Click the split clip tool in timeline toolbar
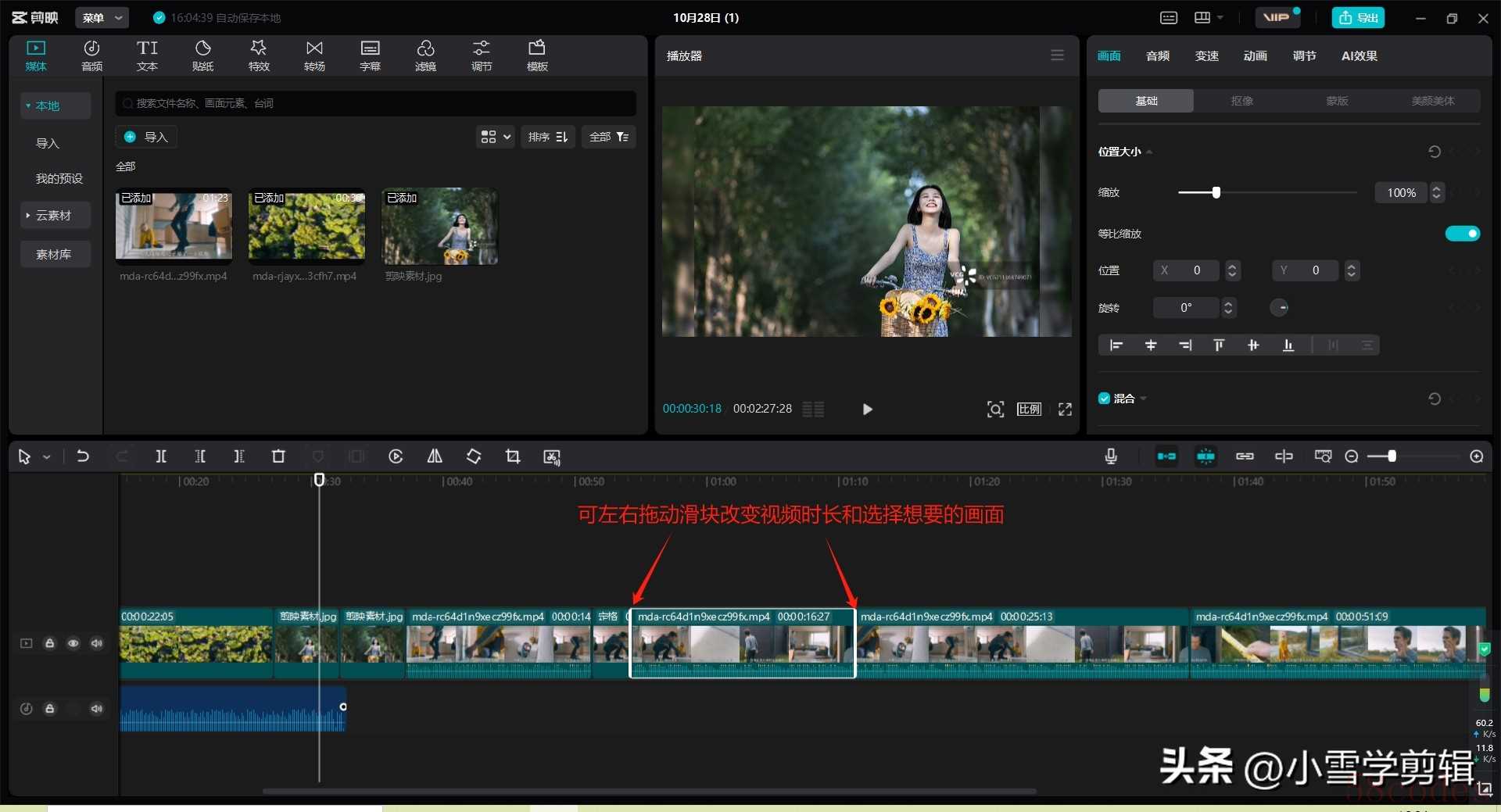 tap(161, 456)
